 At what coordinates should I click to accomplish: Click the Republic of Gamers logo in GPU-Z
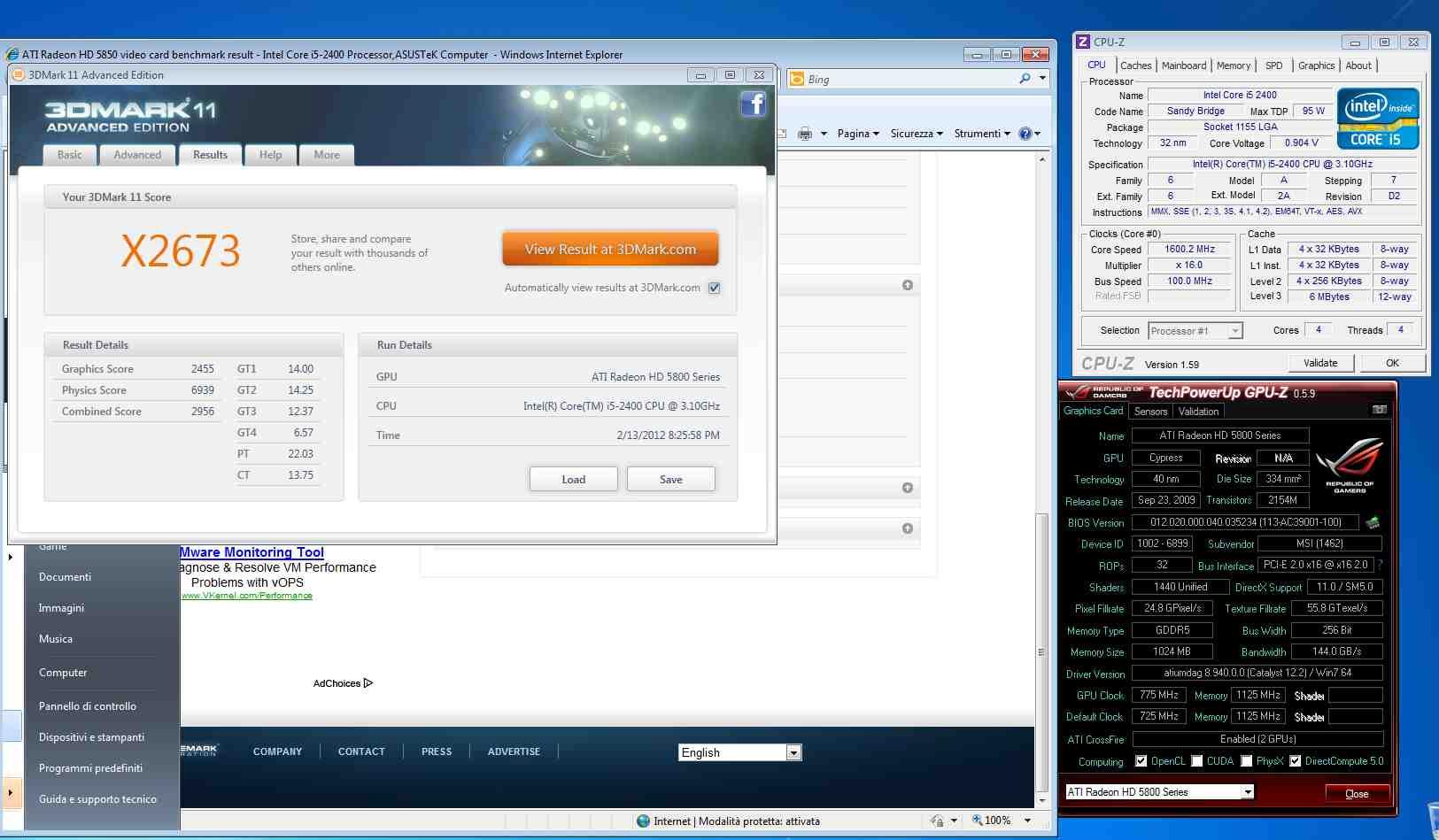tap(1350, 464)
